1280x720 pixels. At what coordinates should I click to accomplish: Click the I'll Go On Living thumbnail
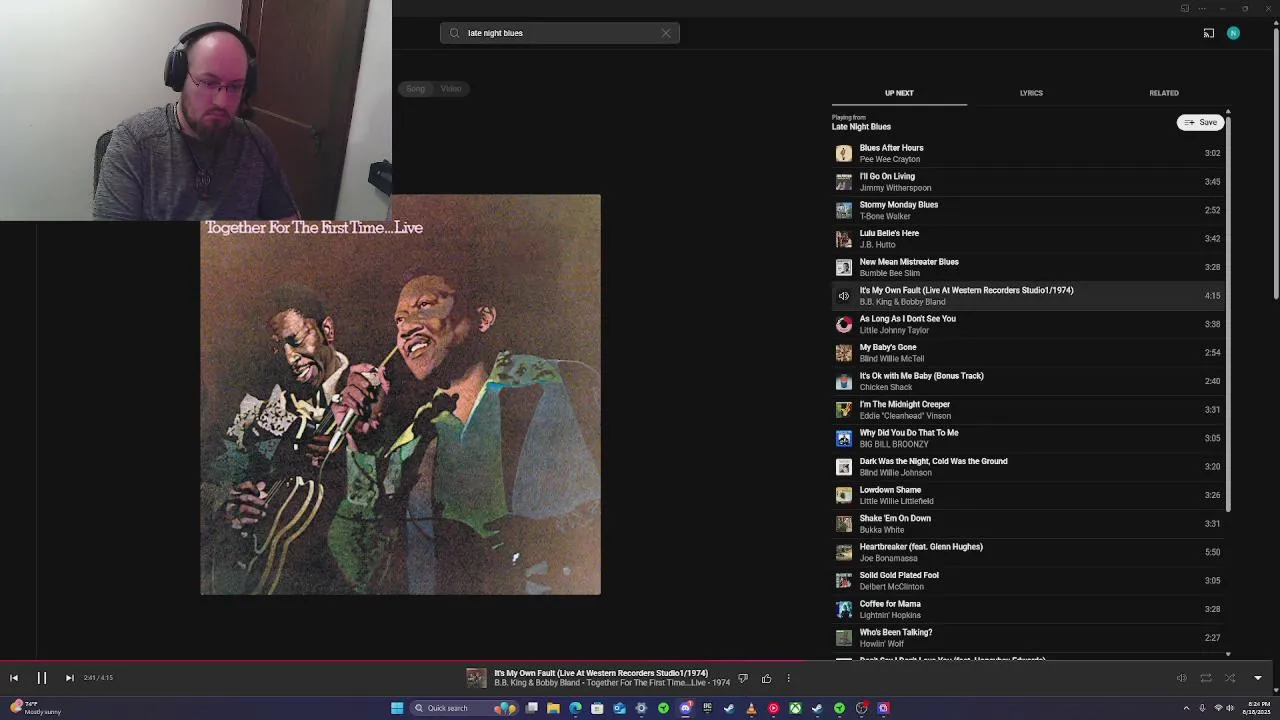[844, 182]
